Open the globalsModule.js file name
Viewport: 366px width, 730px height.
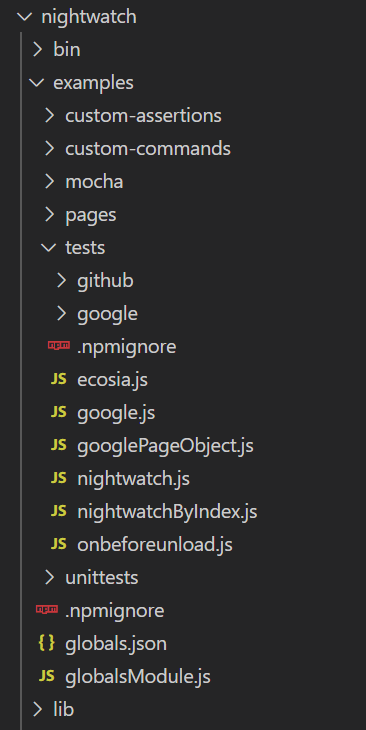138,677
